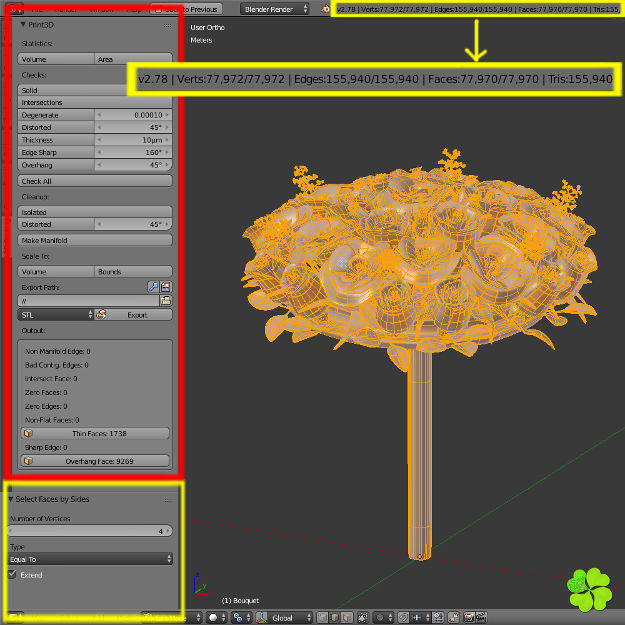Screen dimensions: 625x625
Task: Click the Area statistics button
Action: click(134, 59)
